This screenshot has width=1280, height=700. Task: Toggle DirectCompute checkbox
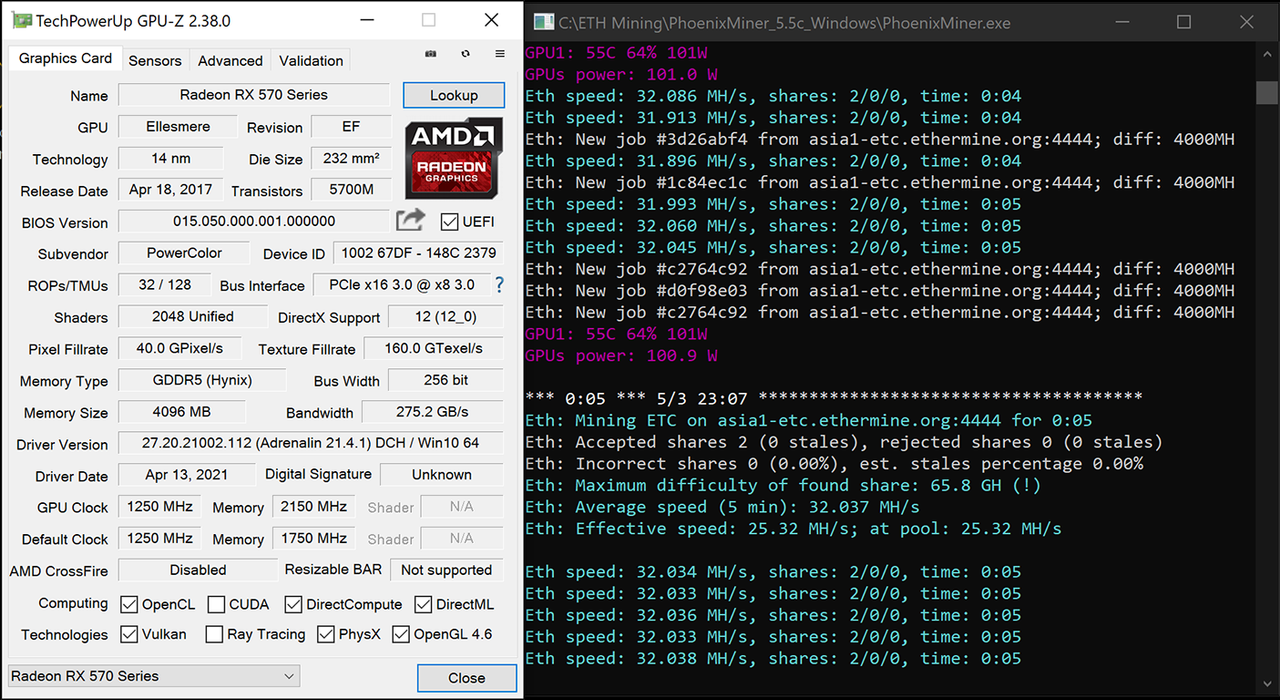pyautogui.click(x=293, y=604)
